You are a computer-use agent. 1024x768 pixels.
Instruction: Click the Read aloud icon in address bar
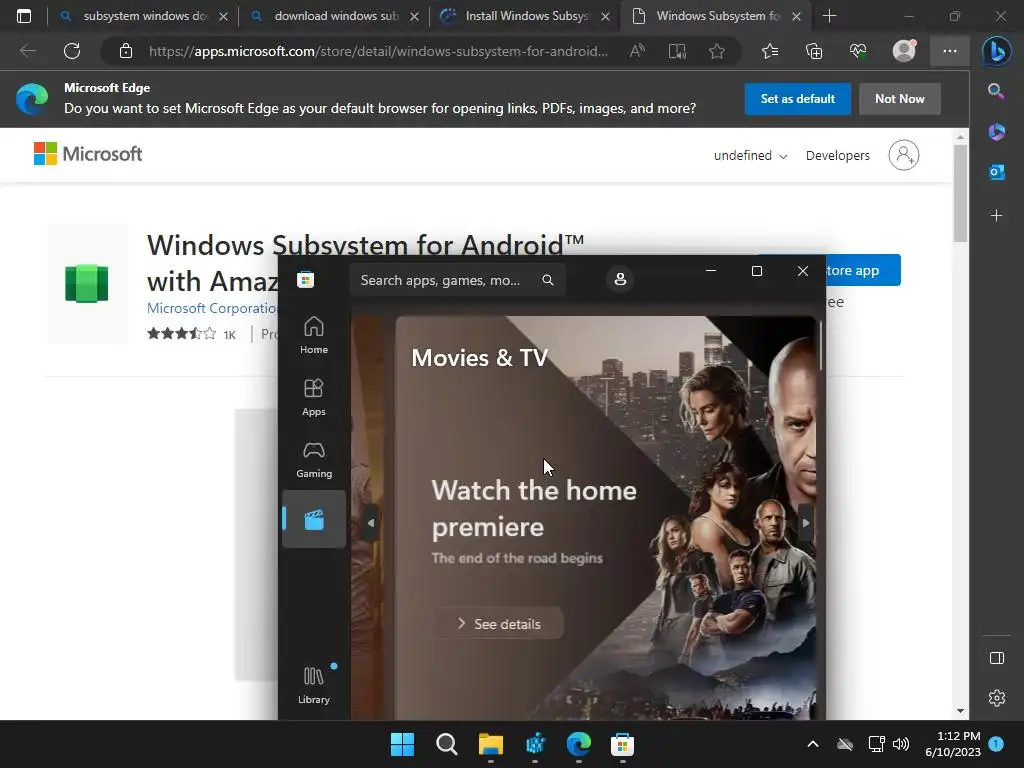tap(637, 51)
